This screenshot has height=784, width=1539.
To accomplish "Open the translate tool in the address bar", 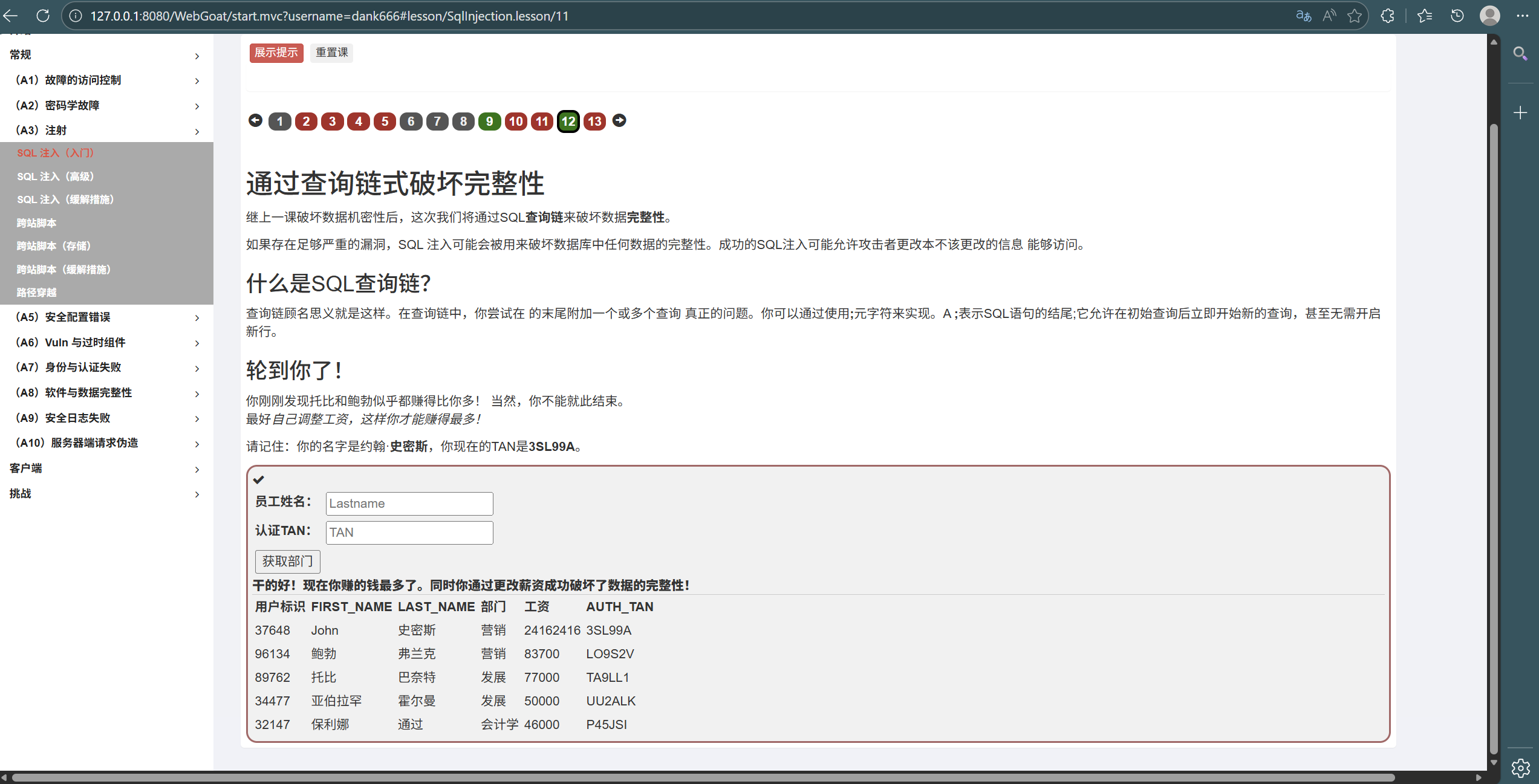I will click(x=1303, y=16).
